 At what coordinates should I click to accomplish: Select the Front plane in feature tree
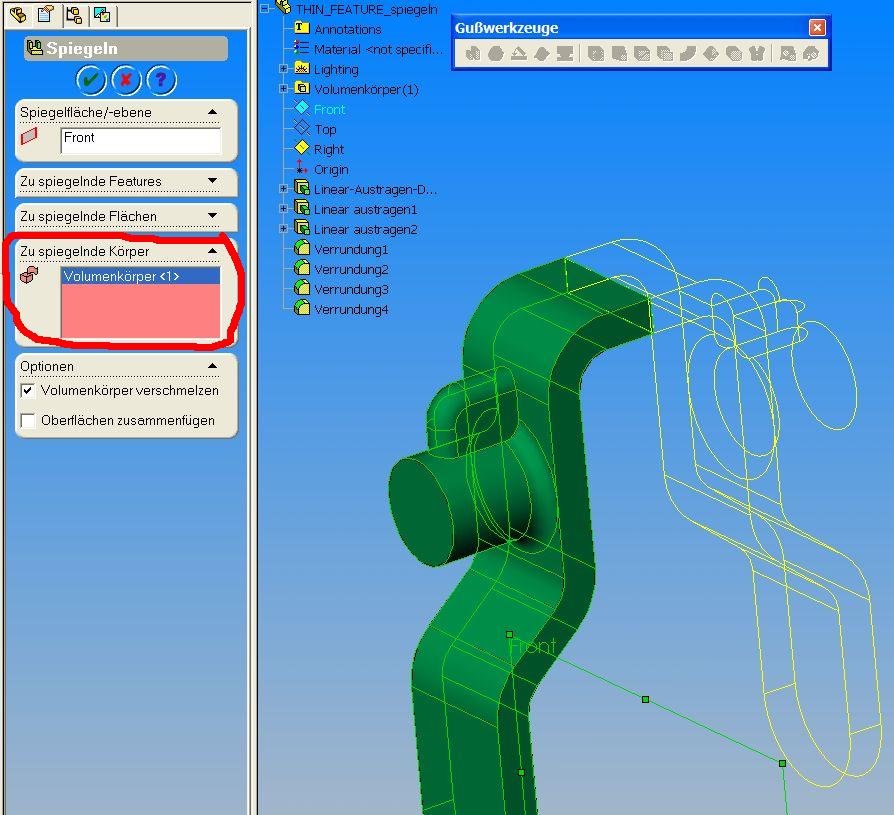[329, 110]
